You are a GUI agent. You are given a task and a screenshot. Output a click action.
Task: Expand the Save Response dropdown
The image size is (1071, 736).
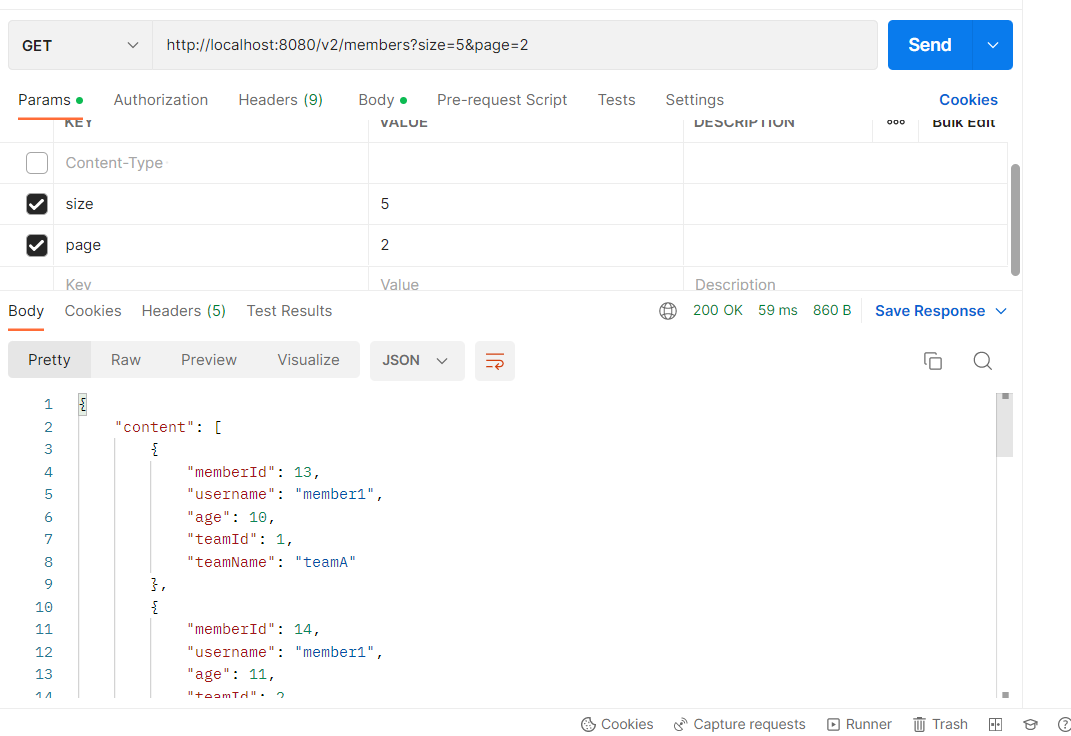pos(1001,311)
